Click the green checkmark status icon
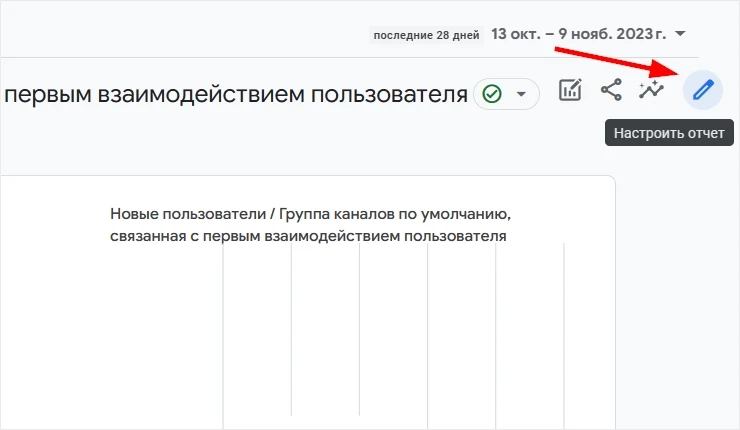The height and width of the screenshot is (430, 740). pyautogui.click(x=492, y=94)
